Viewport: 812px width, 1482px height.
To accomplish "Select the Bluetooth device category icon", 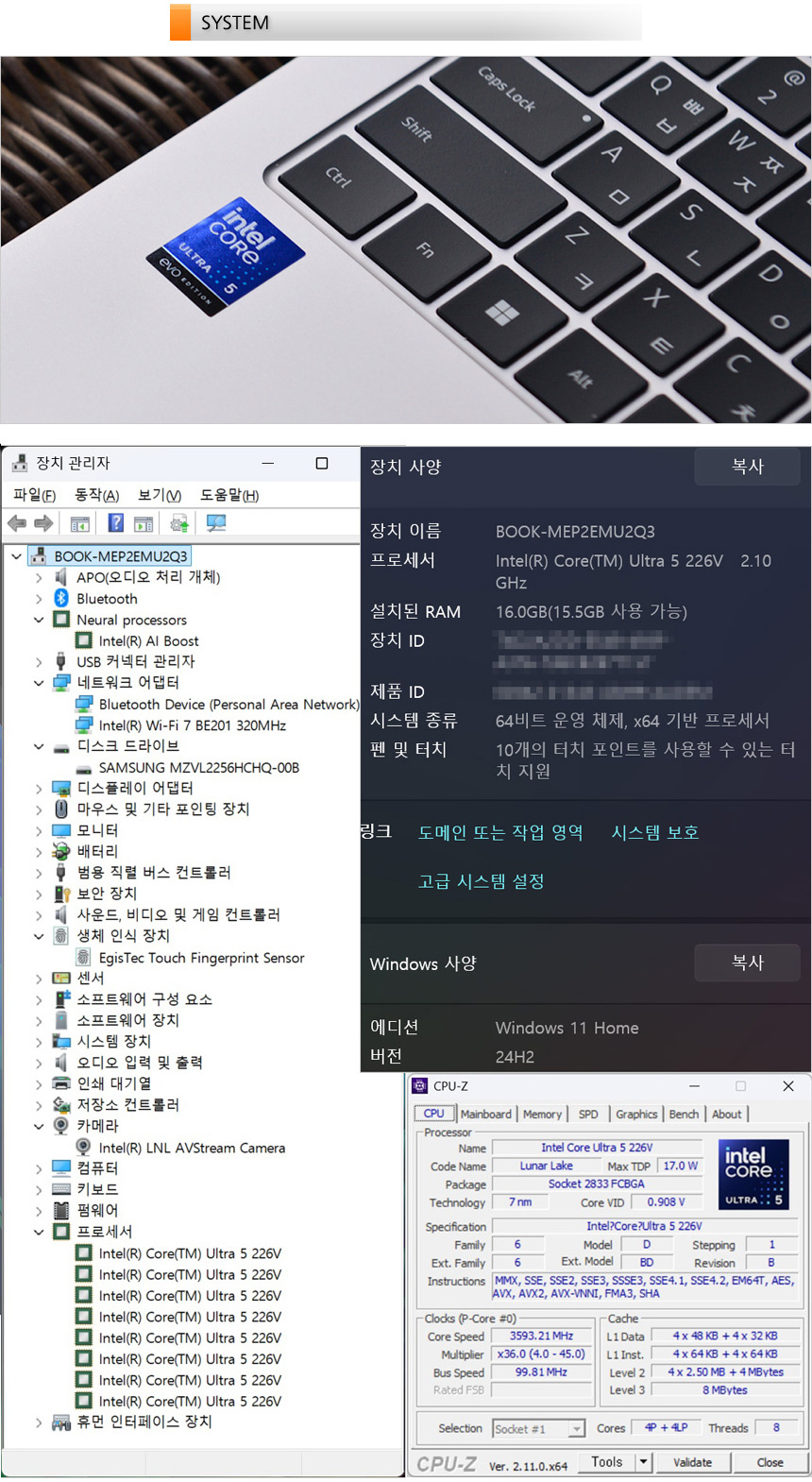I will point(61,599).
